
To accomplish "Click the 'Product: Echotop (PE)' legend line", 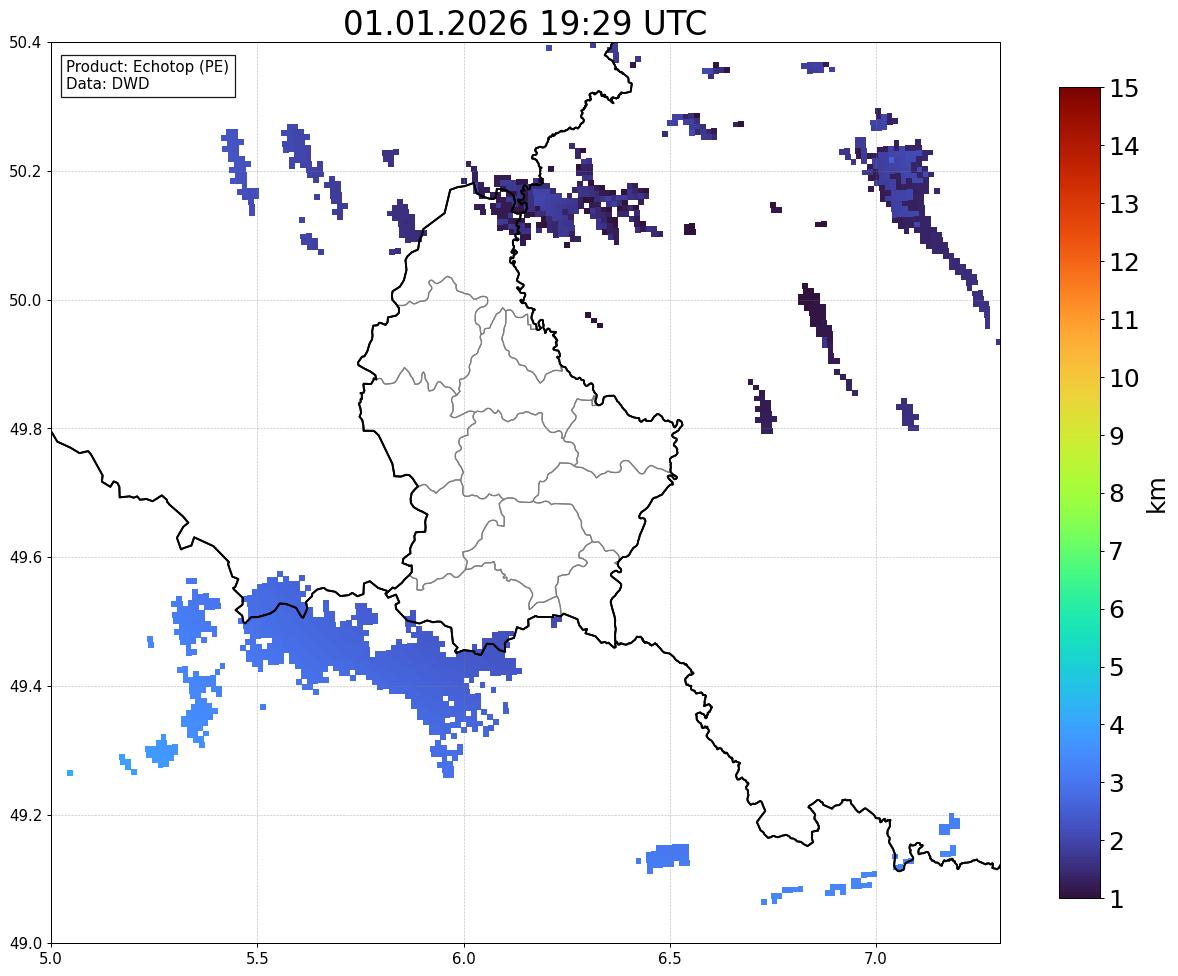I will (147, 67).
